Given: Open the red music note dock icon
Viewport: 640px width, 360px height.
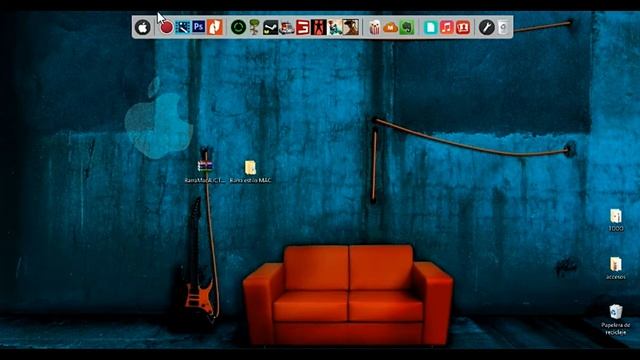Looking at the screenshot, I should (x=447, y=27).
